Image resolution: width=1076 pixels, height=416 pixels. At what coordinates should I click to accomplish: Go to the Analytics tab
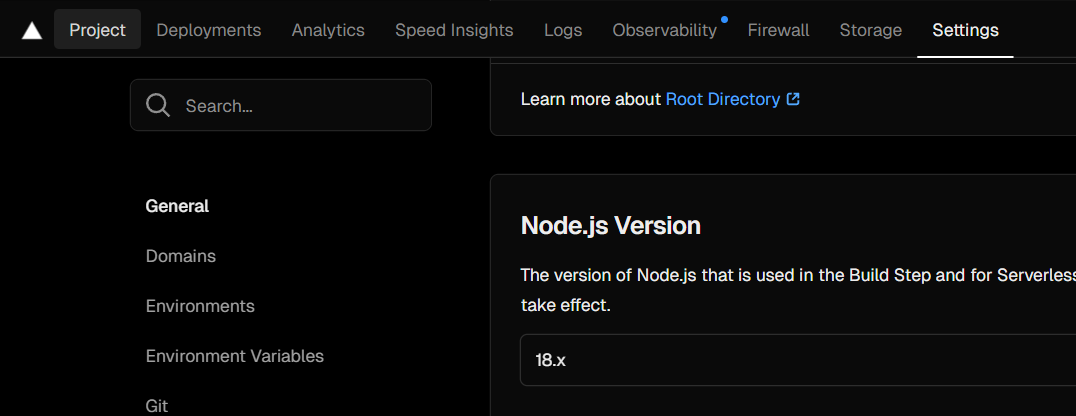tap(328, 30)
